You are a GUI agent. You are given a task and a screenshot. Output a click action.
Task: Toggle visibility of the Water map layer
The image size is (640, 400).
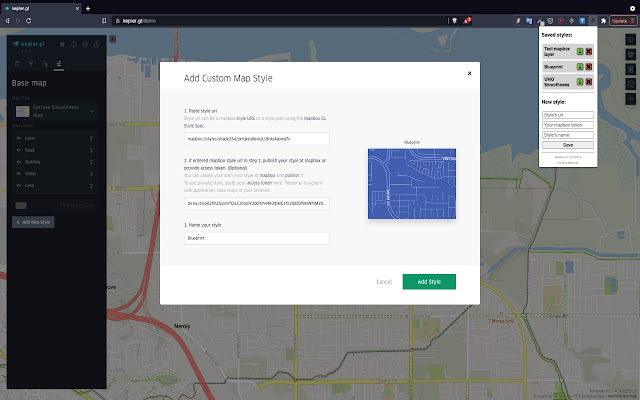[x=18, y=174]
